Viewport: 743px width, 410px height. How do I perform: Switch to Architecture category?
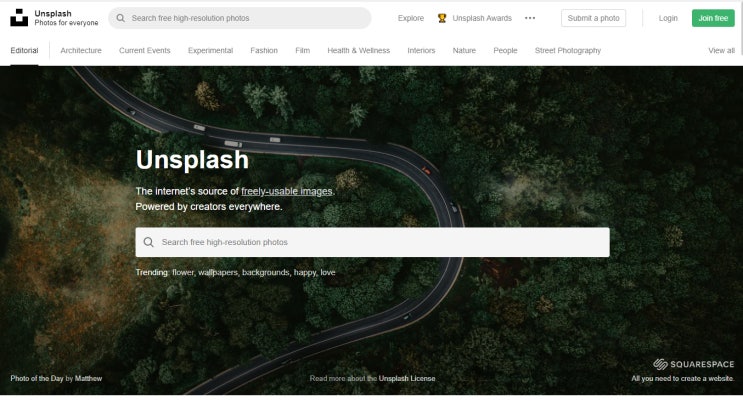81,50
